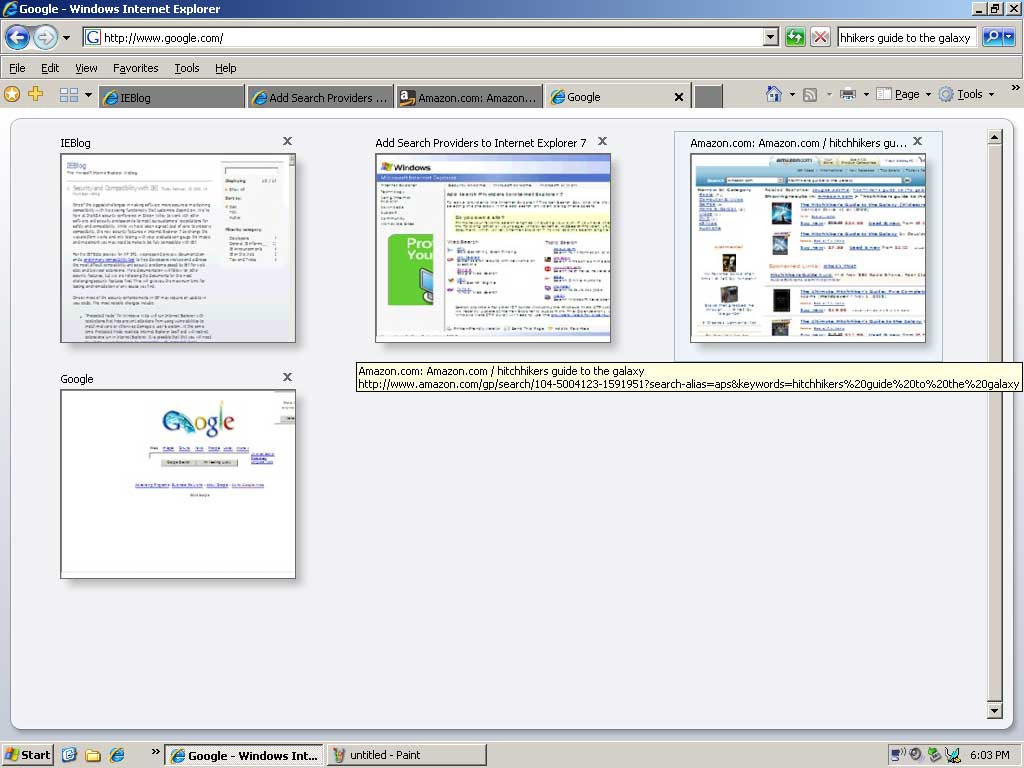Screen dimensions: 1024x768
Task: Expand the command bar overflow chevron
Action: coord(1015,88)
